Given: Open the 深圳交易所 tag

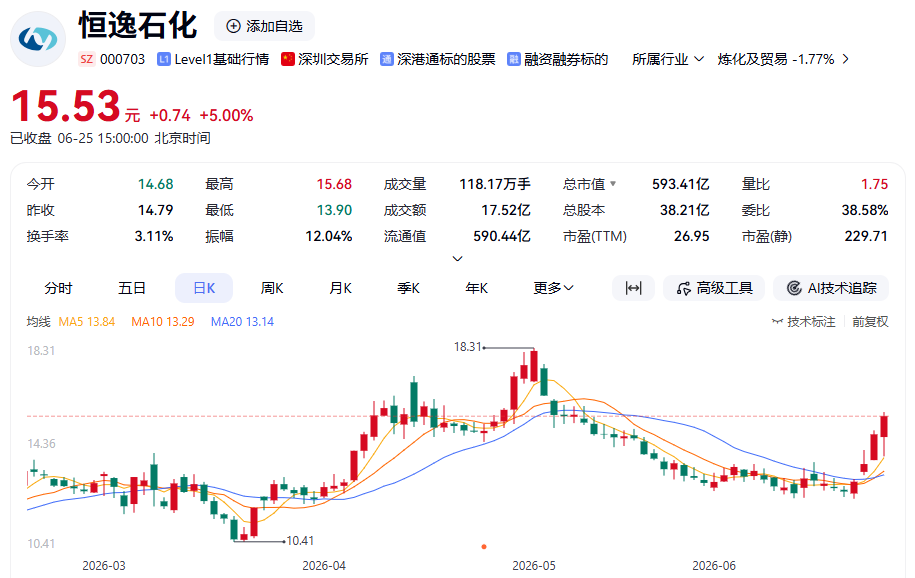Looking at the screenshot, I should click(x=333, y=60).
